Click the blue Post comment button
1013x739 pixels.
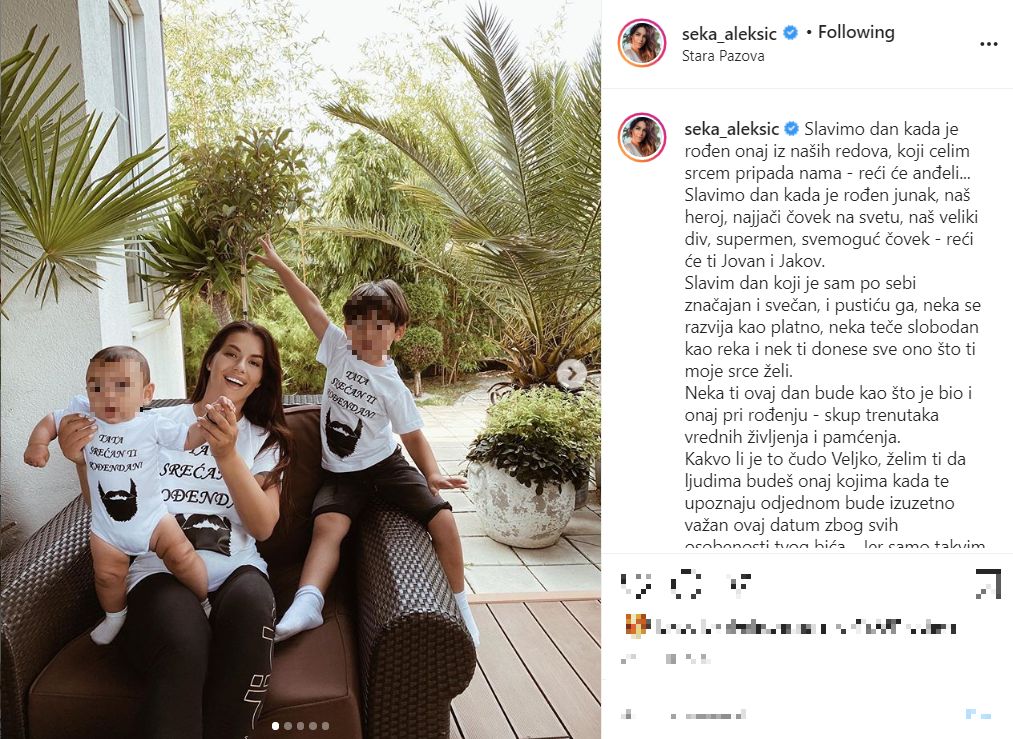(x=978, y=714)
